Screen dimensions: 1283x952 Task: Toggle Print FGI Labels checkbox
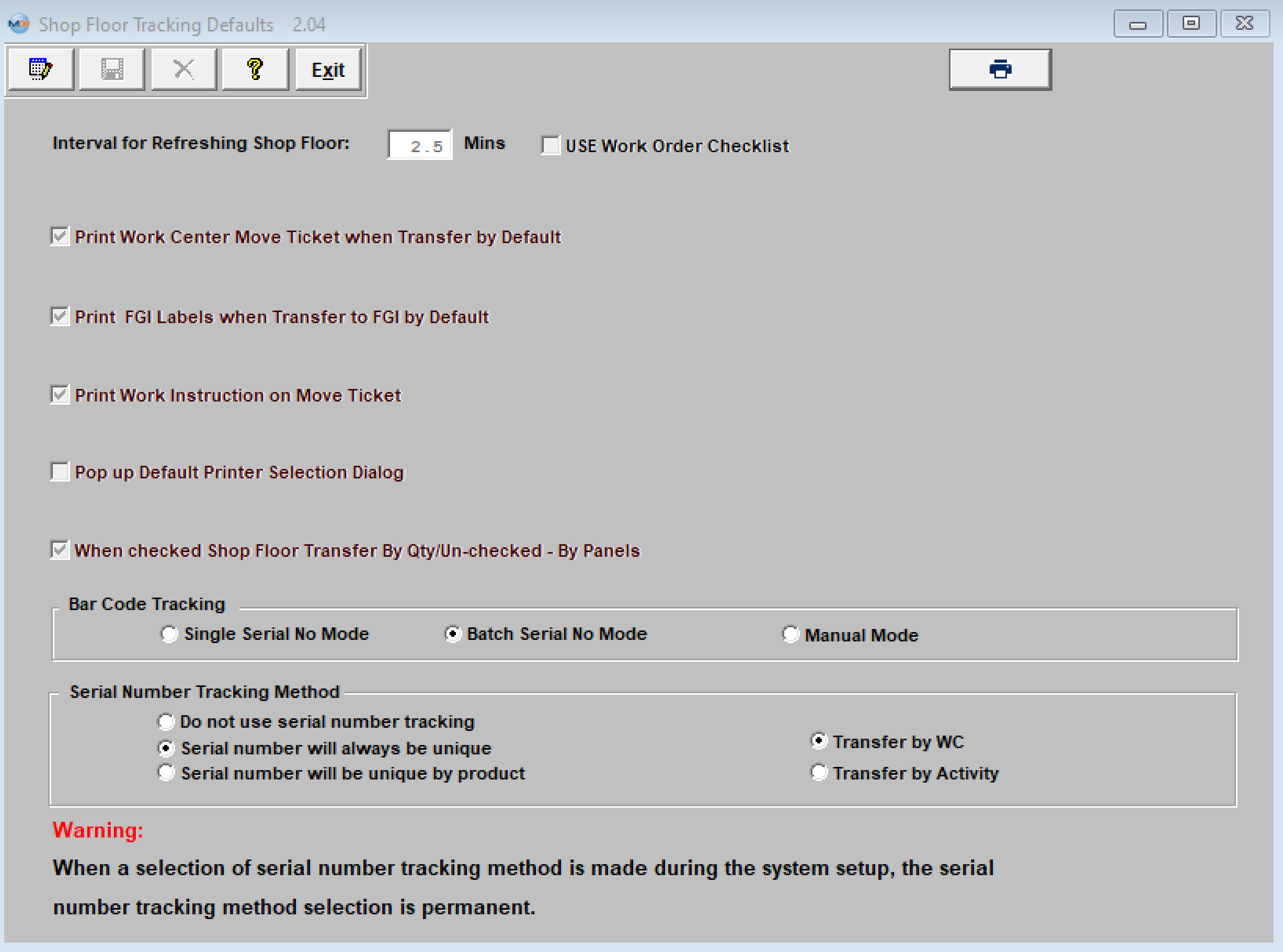pyautogui.click(x=60, y=316)
